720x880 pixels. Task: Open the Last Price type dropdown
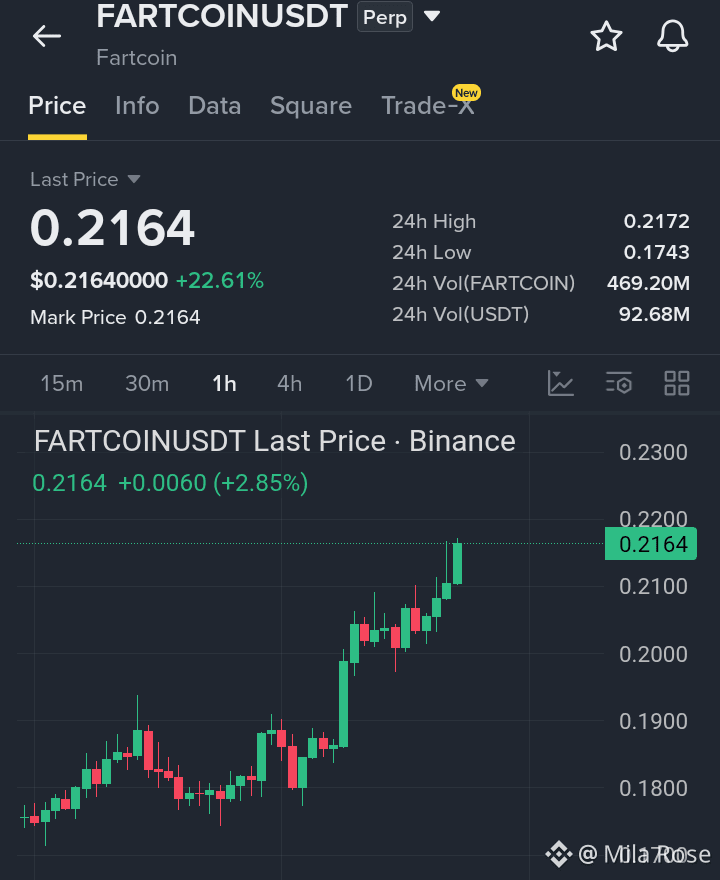click(x=85, y=180)
